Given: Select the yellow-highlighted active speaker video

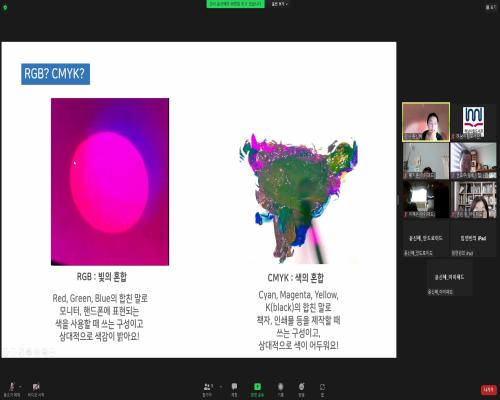Looking at the screenshot, I should [x=426, y=122].
